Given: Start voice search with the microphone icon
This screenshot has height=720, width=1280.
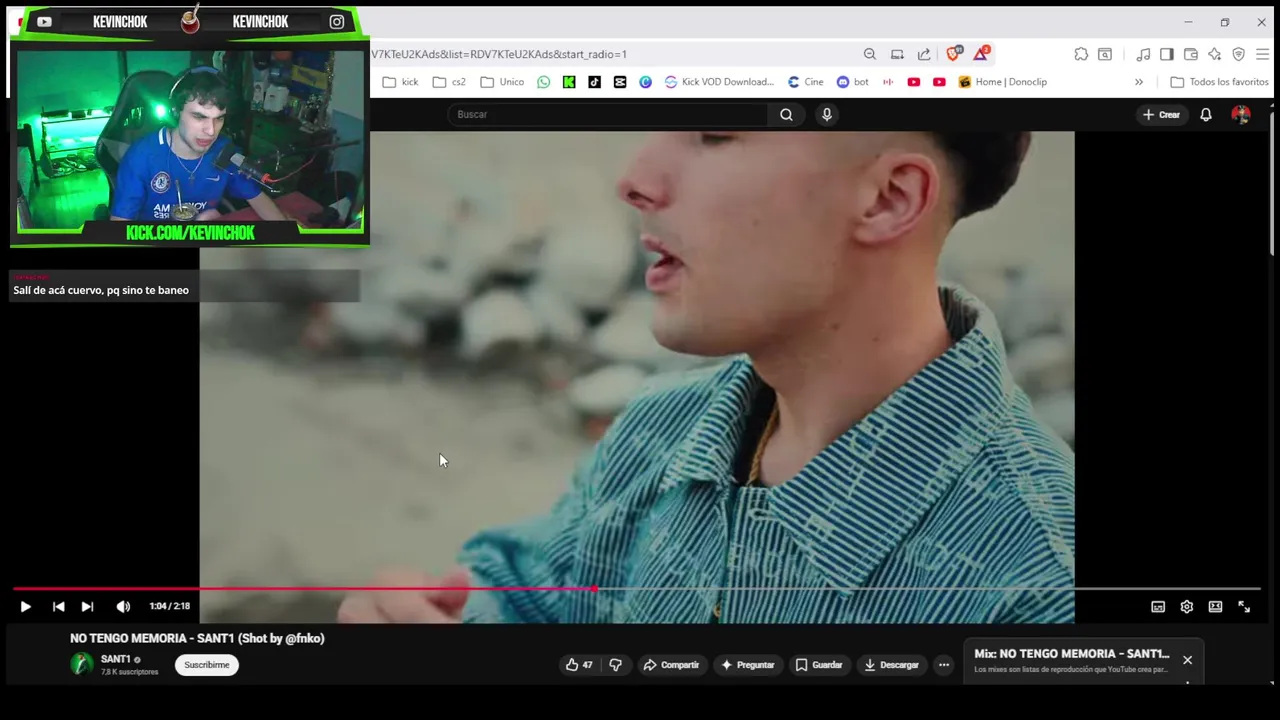Looking at the screenshot, I should (x=827, y=114).
